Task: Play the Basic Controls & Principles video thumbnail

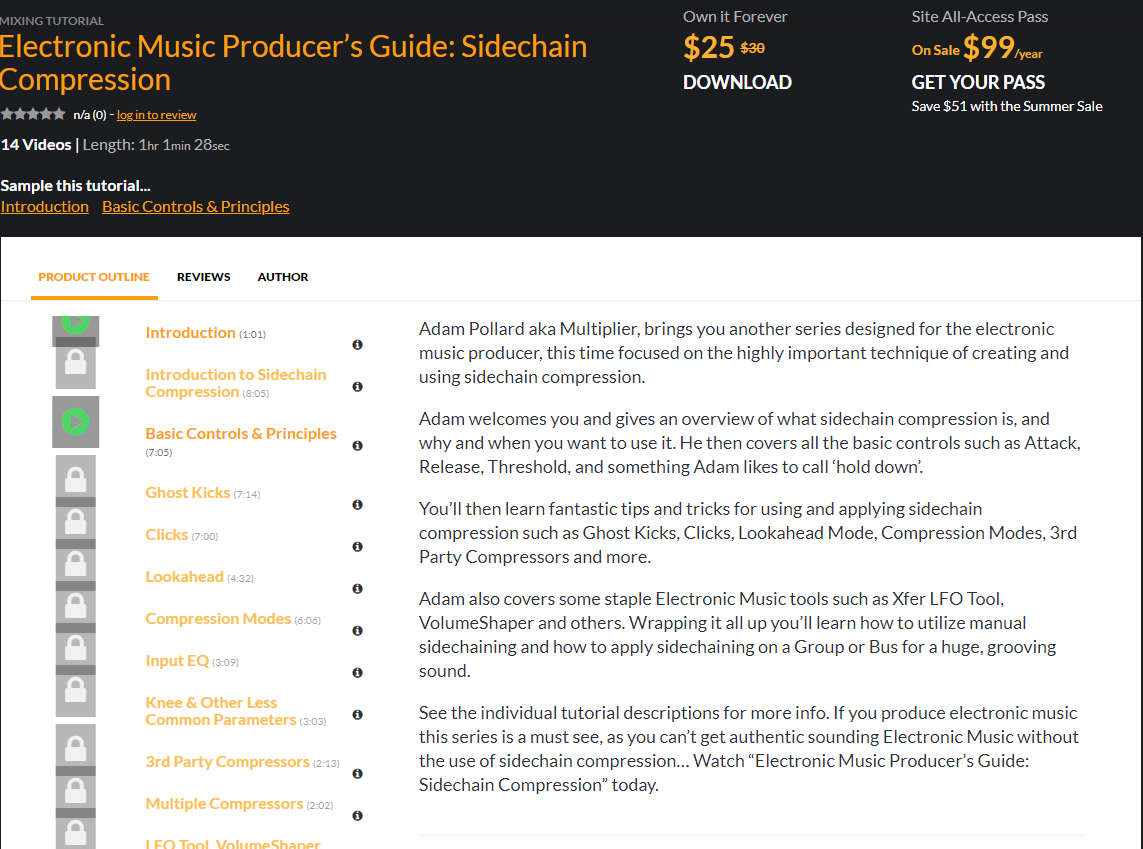Action: tap(76, 422)
